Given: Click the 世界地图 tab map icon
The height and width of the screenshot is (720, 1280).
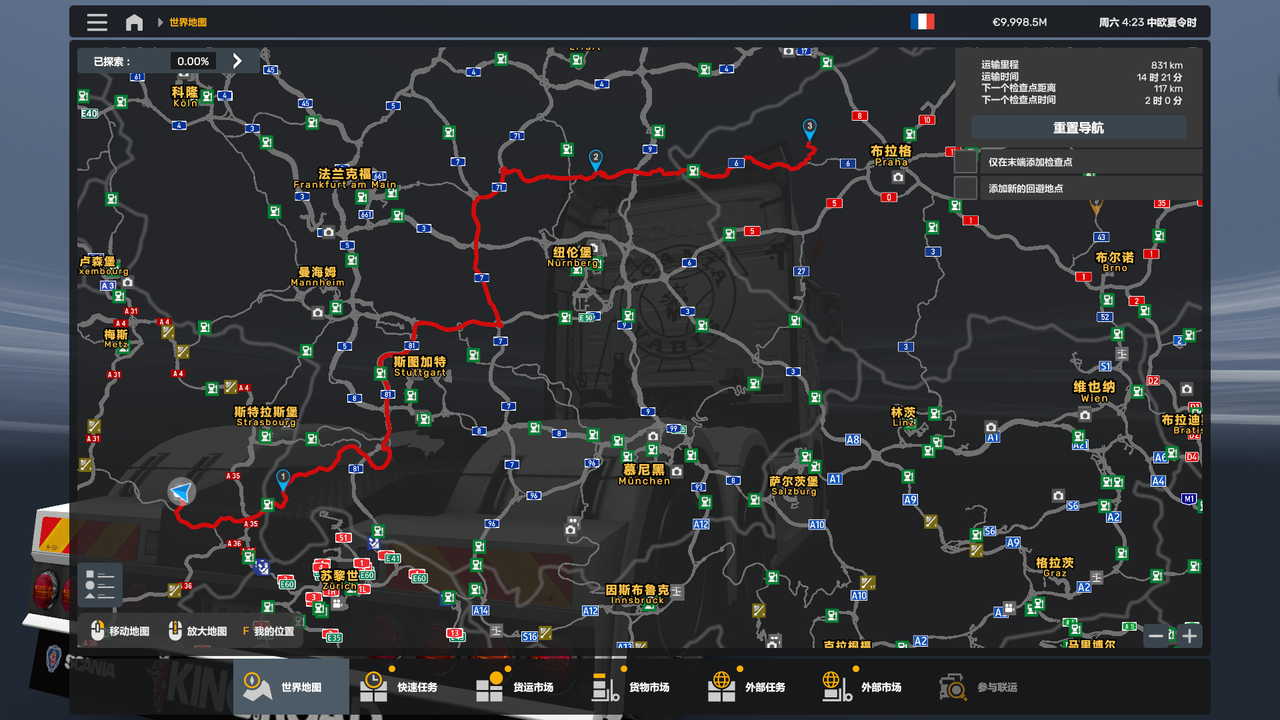Looking at the screenshot, I should pyautogui.click(x=257, y=687).
